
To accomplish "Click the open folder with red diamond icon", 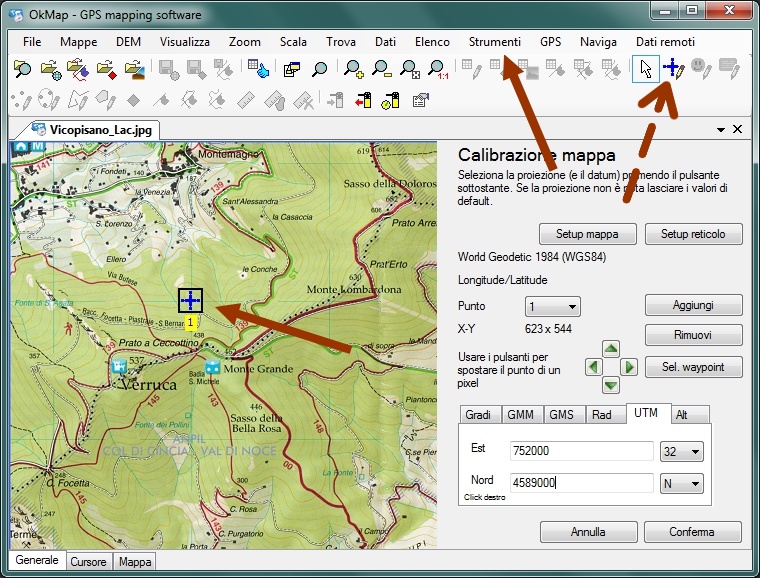I will [106, 69].
